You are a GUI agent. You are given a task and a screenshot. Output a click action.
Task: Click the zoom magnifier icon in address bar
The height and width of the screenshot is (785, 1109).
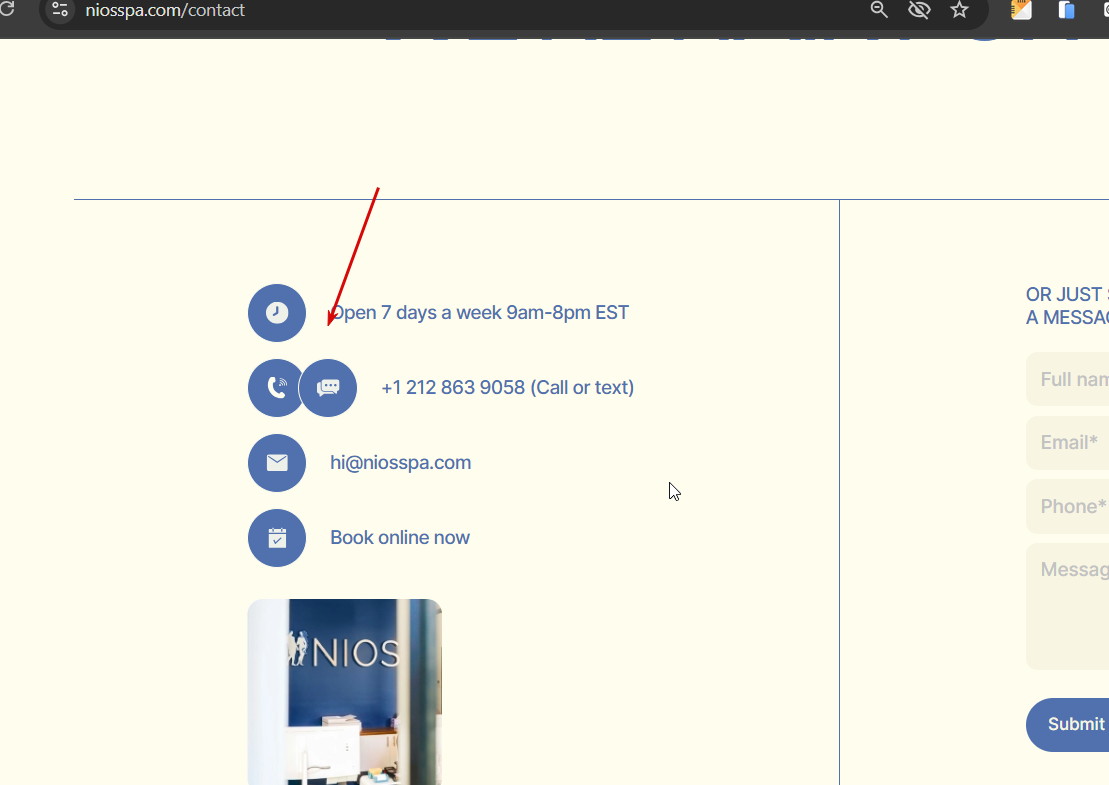click(x=878, y=10)
